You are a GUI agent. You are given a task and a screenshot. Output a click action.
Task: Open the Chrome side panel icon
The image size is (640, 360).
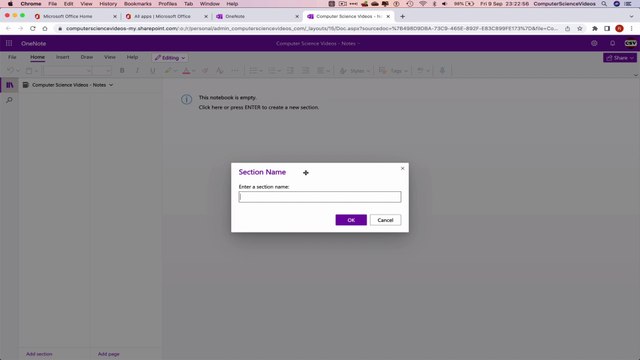[607, 29]
